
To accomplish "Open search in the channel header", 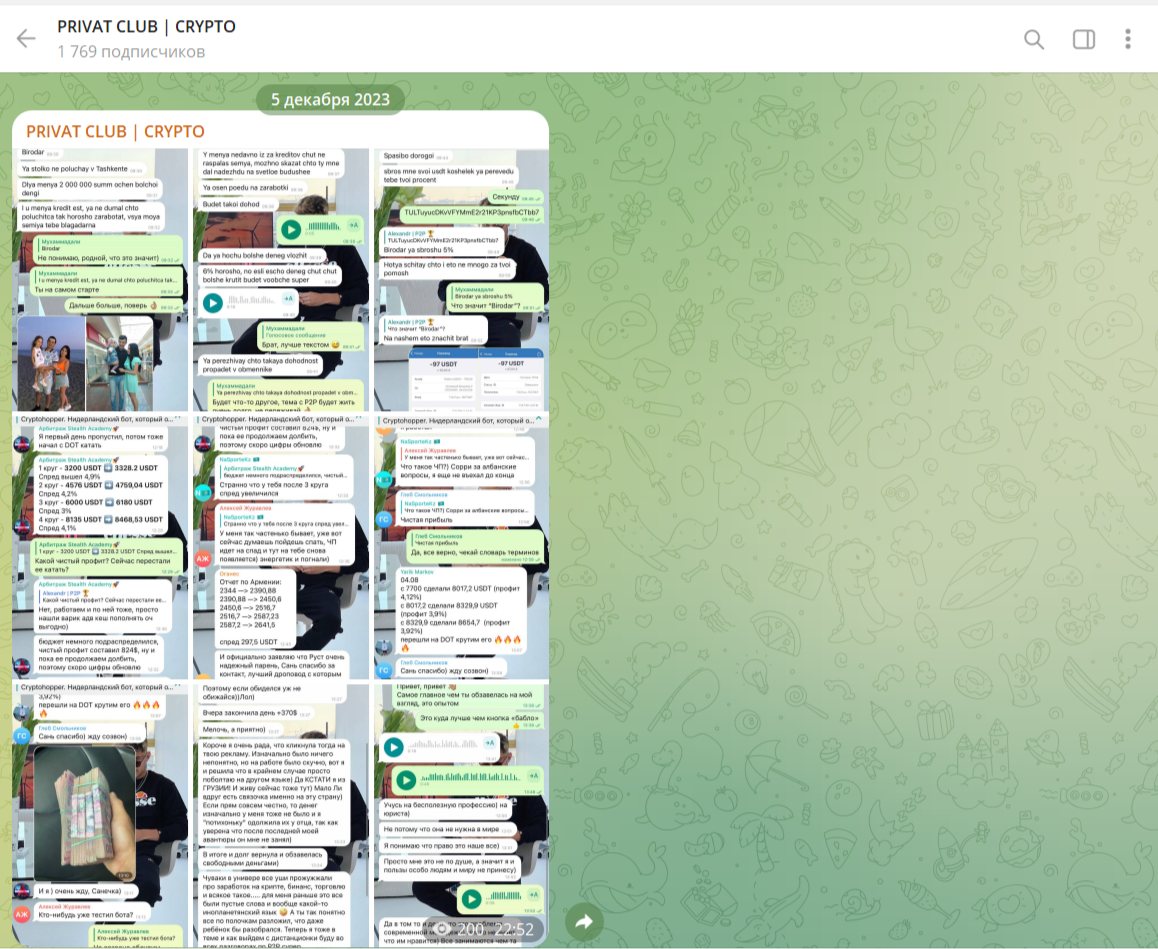I will [1034, 39].
